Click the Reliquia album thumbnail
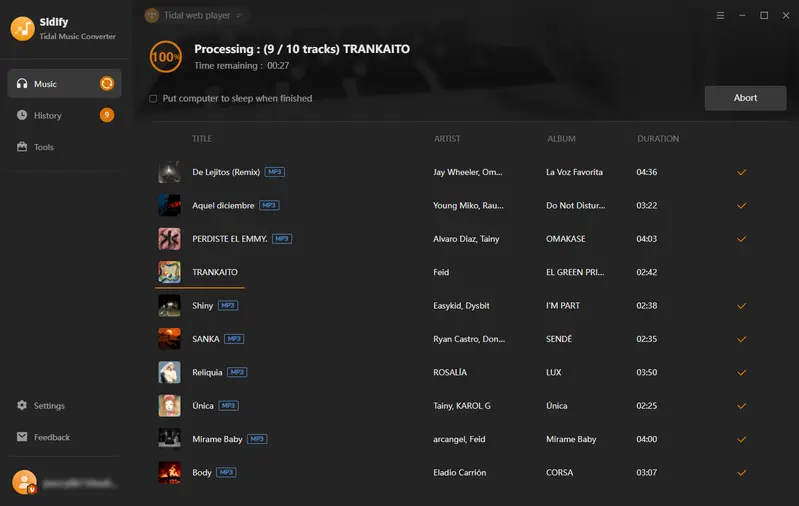This screenshot has height=506, width=799. point(169,372)
